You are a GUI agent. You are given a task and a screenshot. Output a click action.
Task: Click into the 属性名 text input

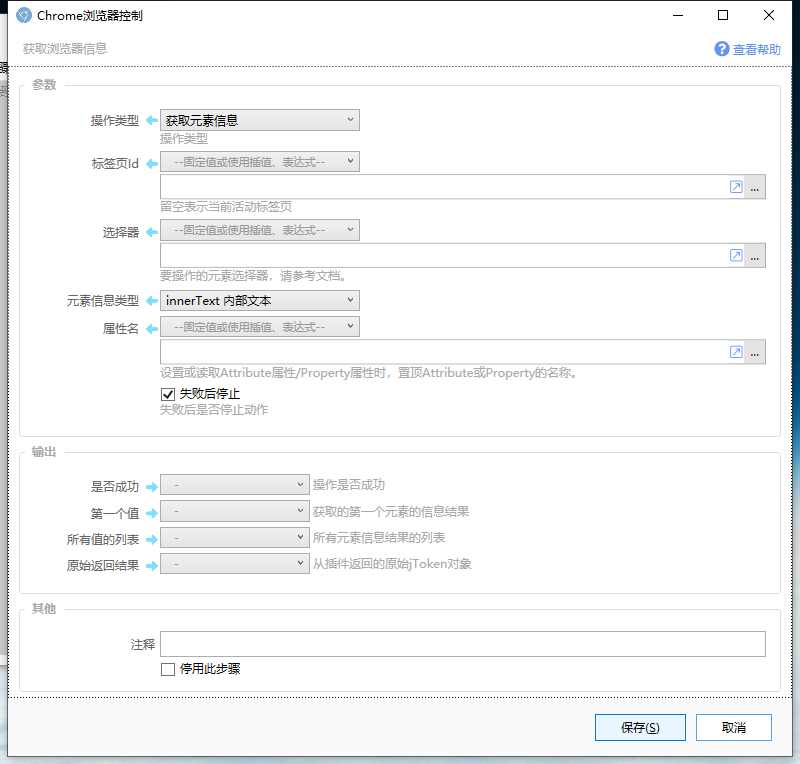point(444,352)
